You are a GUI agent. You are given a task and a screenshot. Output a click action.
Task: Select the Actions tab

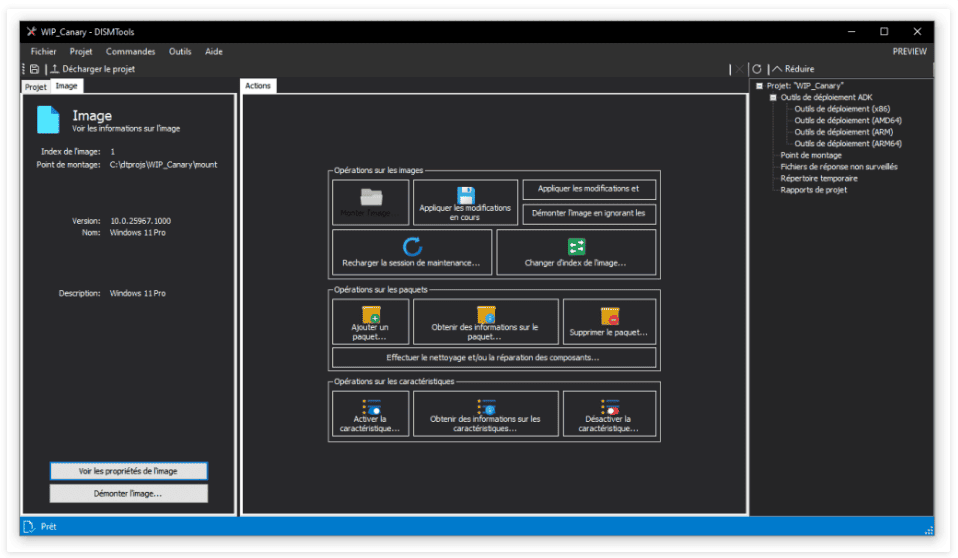pos(258,86)
